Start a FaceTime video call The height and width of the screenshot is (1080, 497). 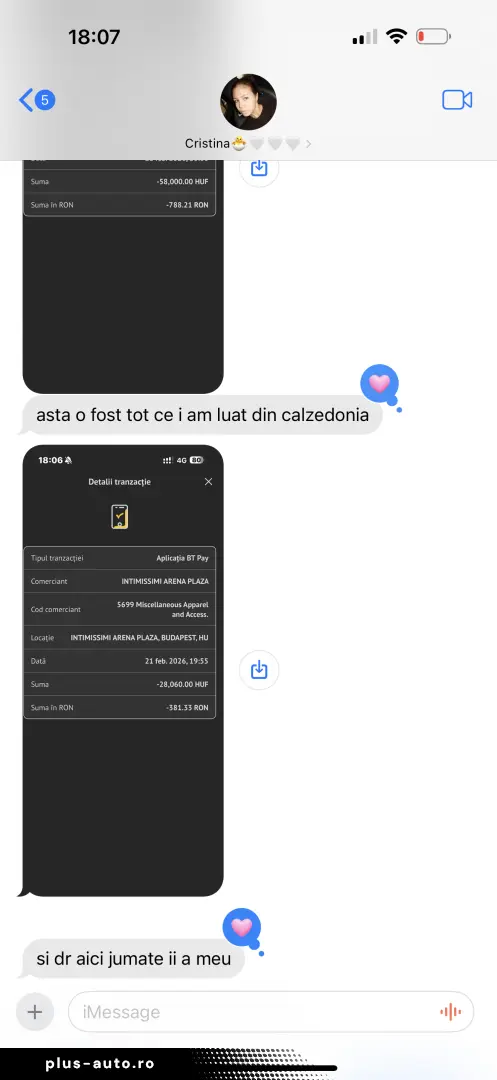[x=457, y=100]
